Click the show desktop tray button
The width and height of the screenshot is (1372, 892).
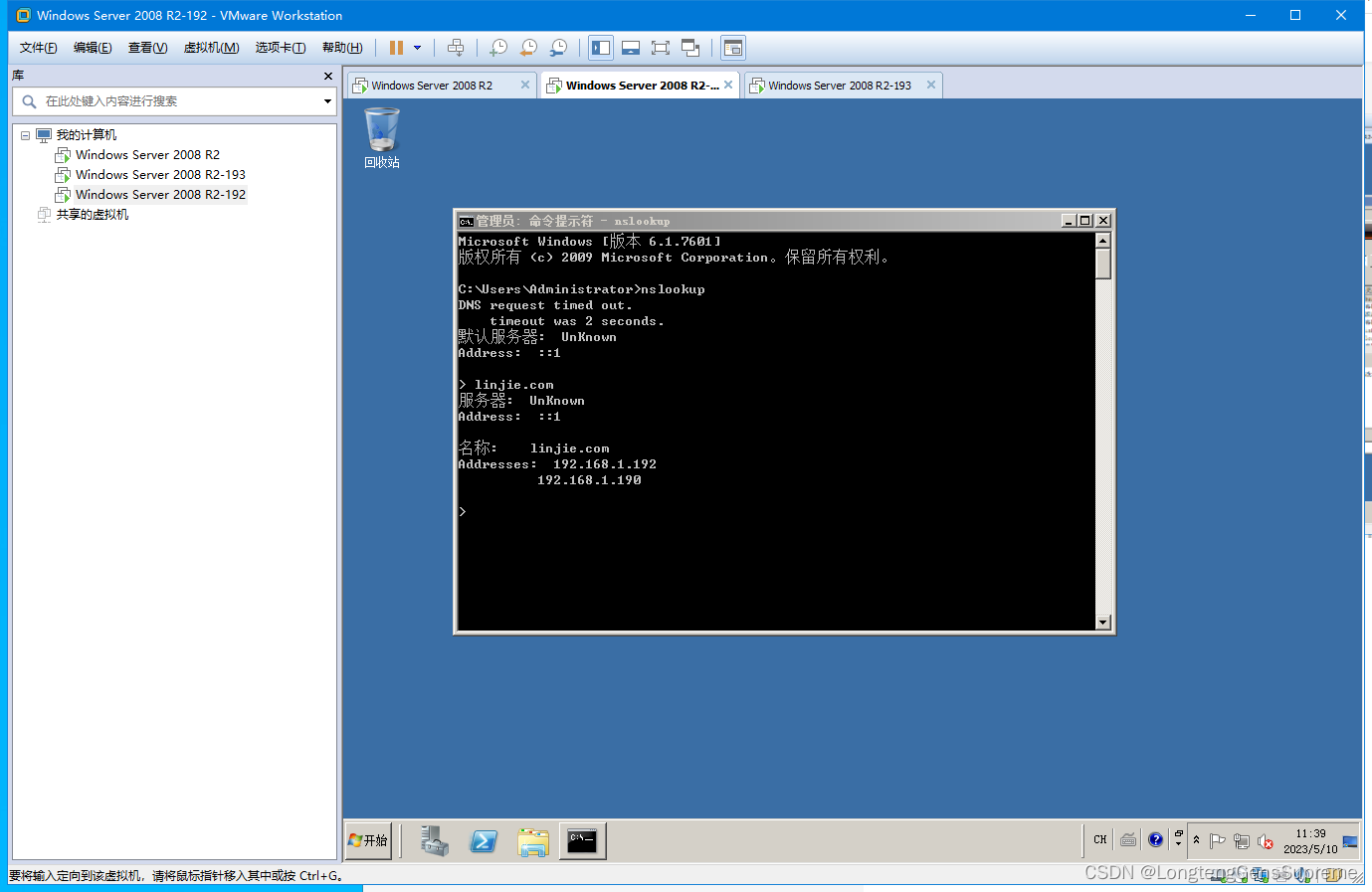point(1350,841)
